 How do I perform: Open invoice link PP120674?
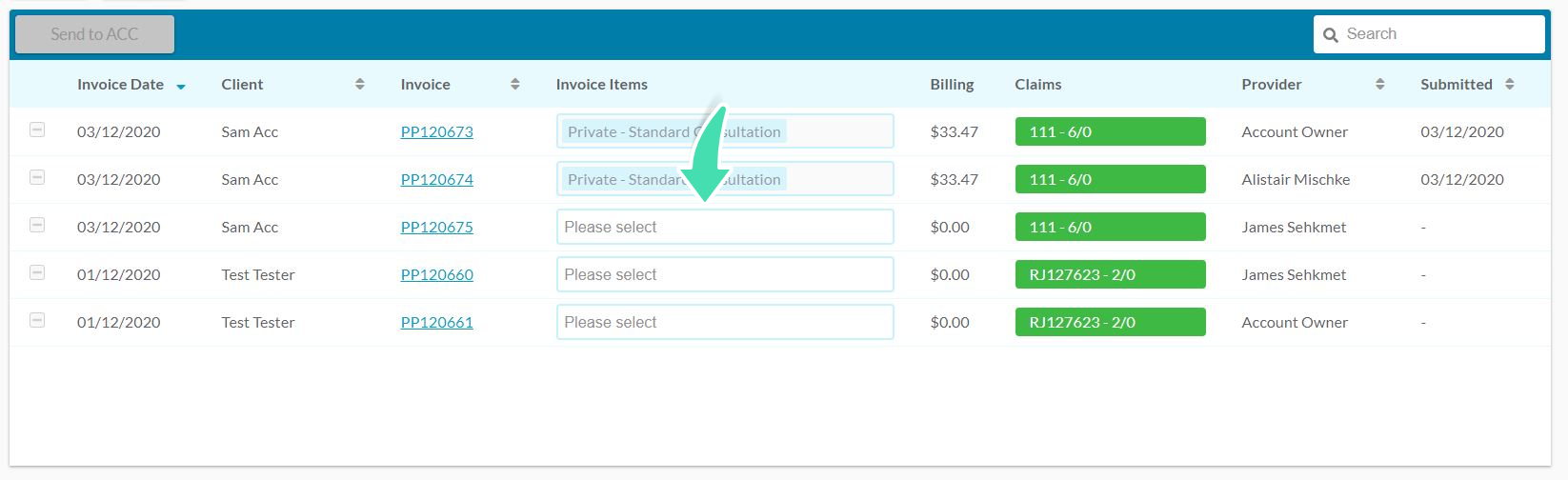[436, 179]
